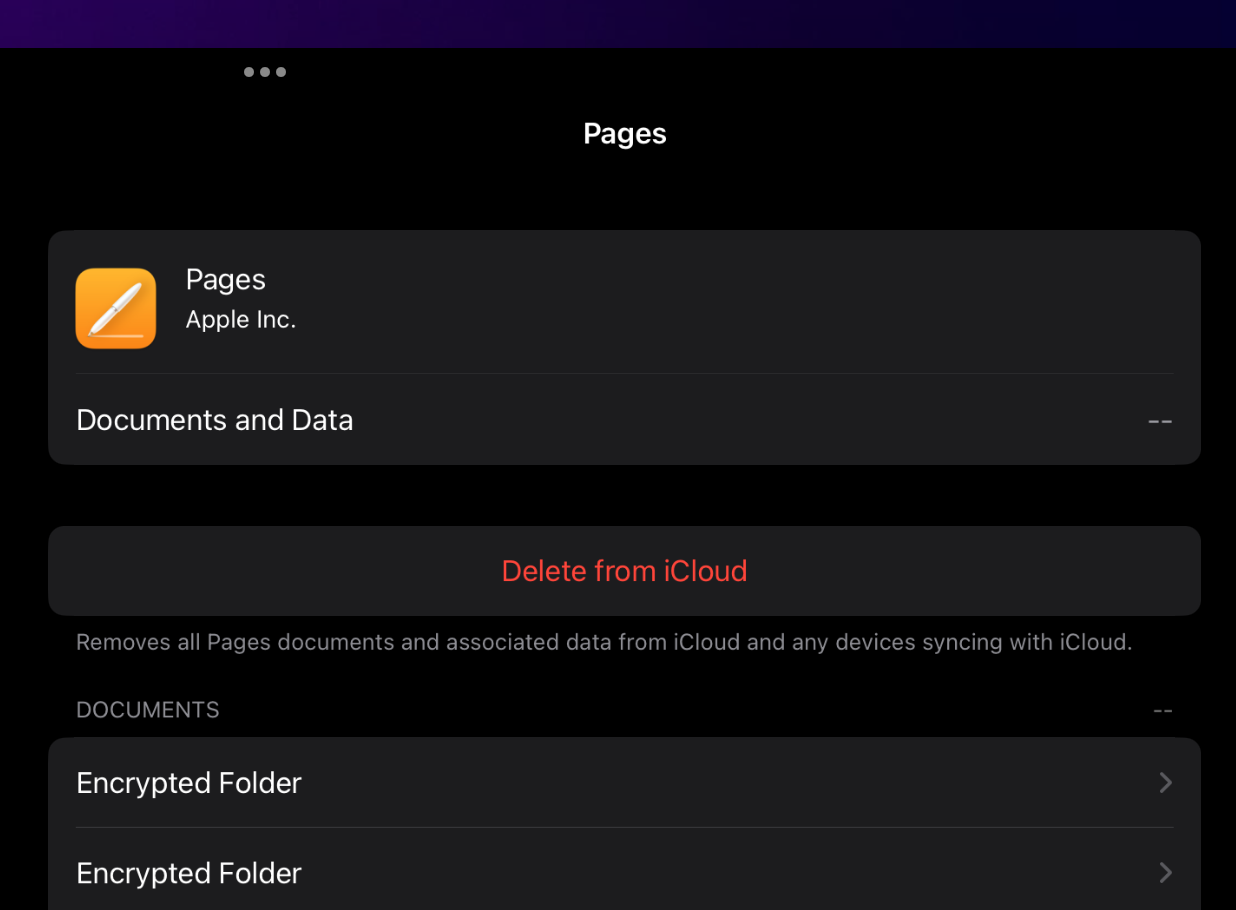Select the Pages title heading
This screenshot has height=910, width=1236.
625,134
